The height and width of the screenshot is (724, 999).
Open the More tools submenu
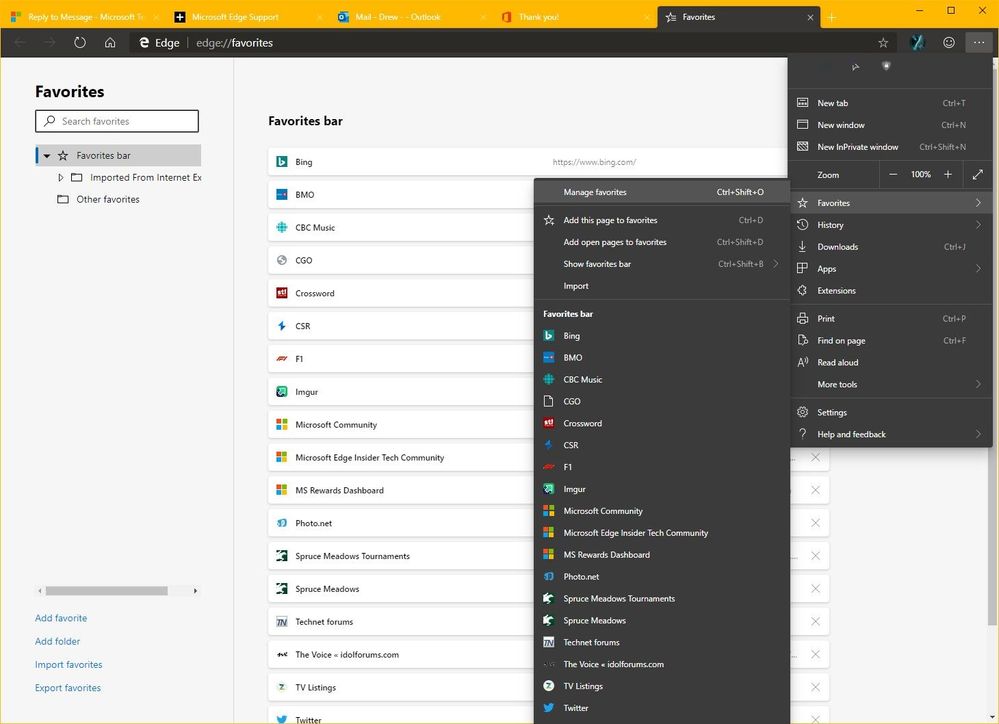889,384
